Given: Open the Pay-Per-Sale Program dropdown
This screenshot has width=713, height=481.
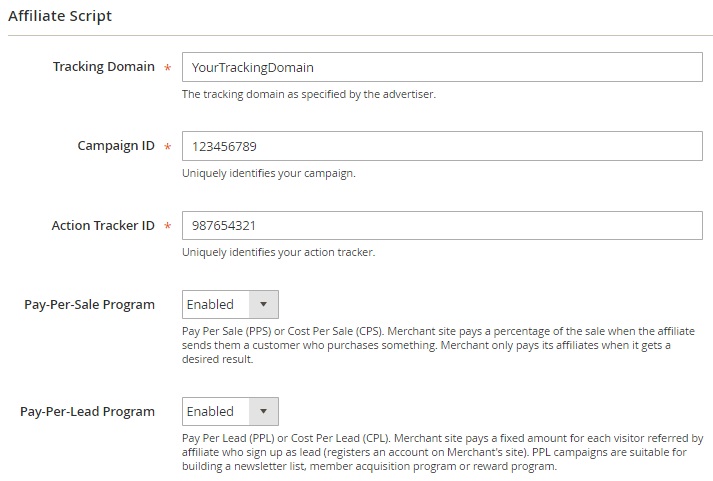Looking at the screenshot, I should click(230, 304).
